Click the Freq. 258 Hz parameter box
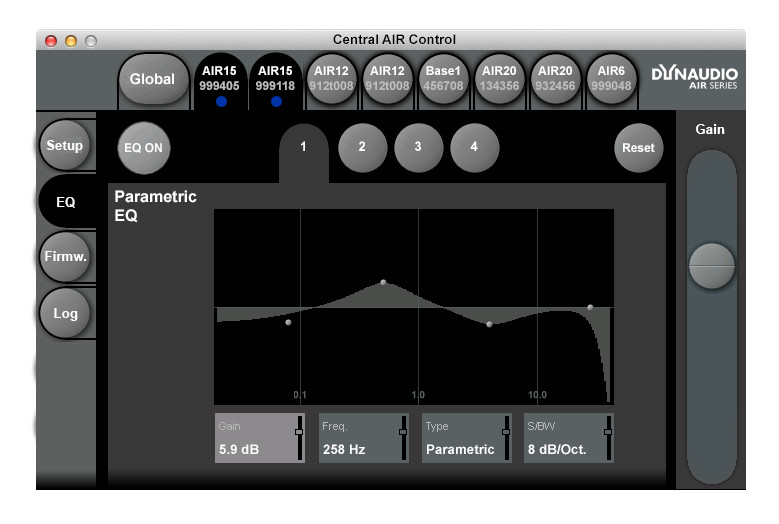Viewport: 779px width, 524px height. tap(364, 438)
